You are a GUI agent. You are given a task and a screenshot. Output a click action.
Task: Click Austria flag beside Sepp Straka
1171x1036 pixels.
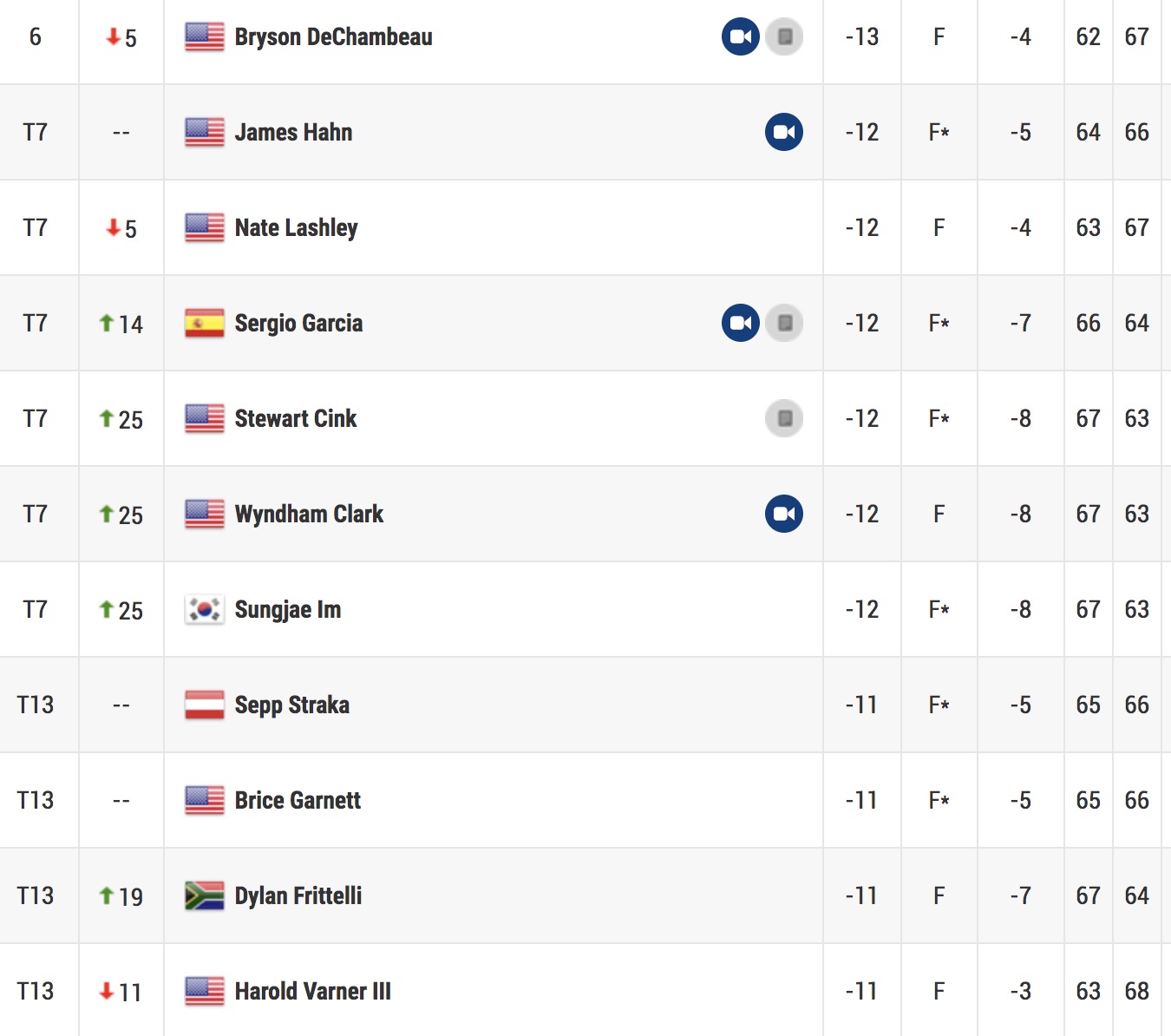(205, 705)
